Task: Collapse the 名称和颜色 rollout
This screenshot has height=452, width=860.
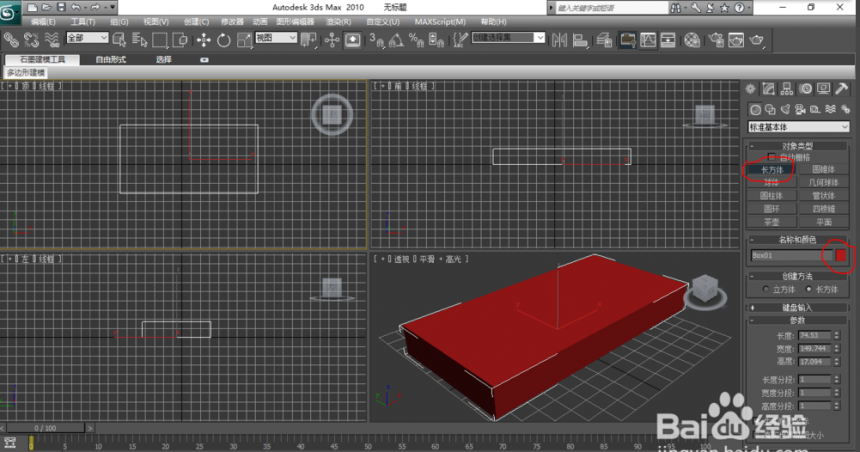Action: point(798,239)
